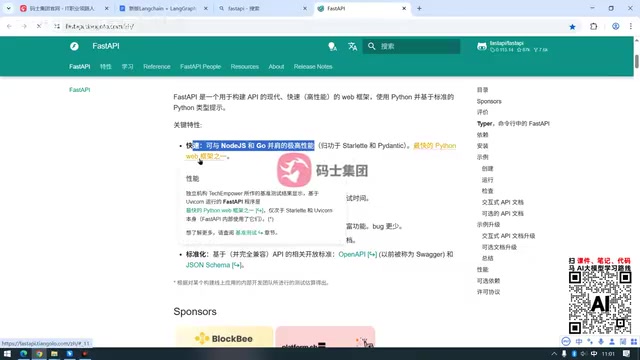This screenshot has height=360, width=640.
Task: Open the Chrome profile avatar icon
Action: pyautogui.click(x=616, y=27)
